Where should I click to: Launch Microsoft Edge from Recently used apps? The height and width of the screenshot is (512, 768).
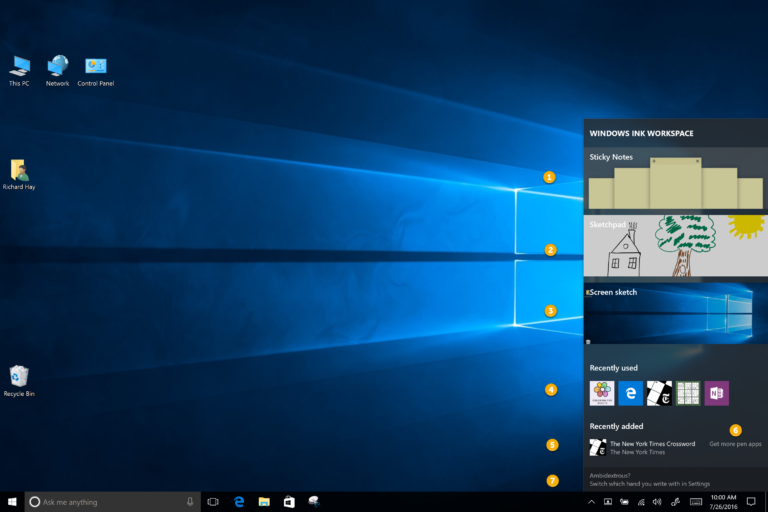click(630, 393)
